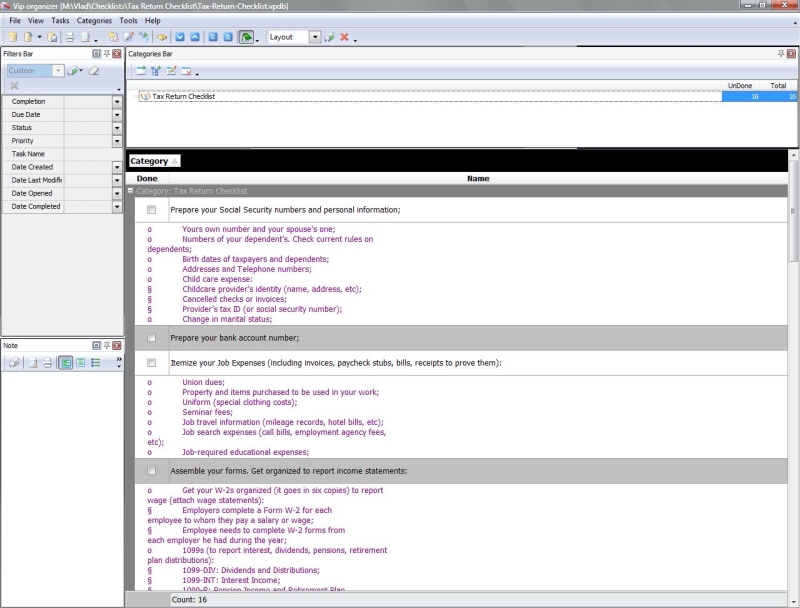Click the Category grouping header button
The height and width of the screenshot is (608, 800).
pyautogui.click(x=154, y=161)
